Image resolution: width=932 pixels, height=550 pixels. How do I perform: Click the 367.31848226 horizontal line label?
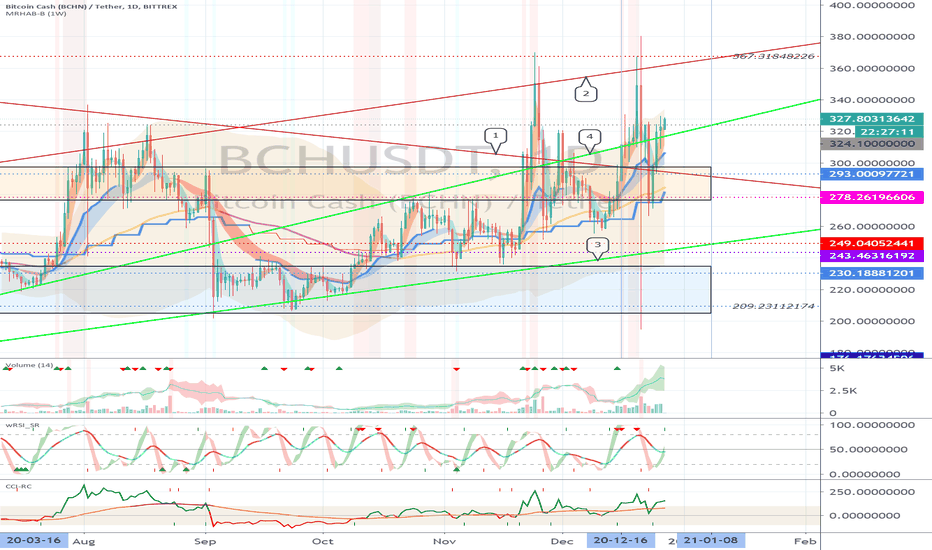coord(773,56)
